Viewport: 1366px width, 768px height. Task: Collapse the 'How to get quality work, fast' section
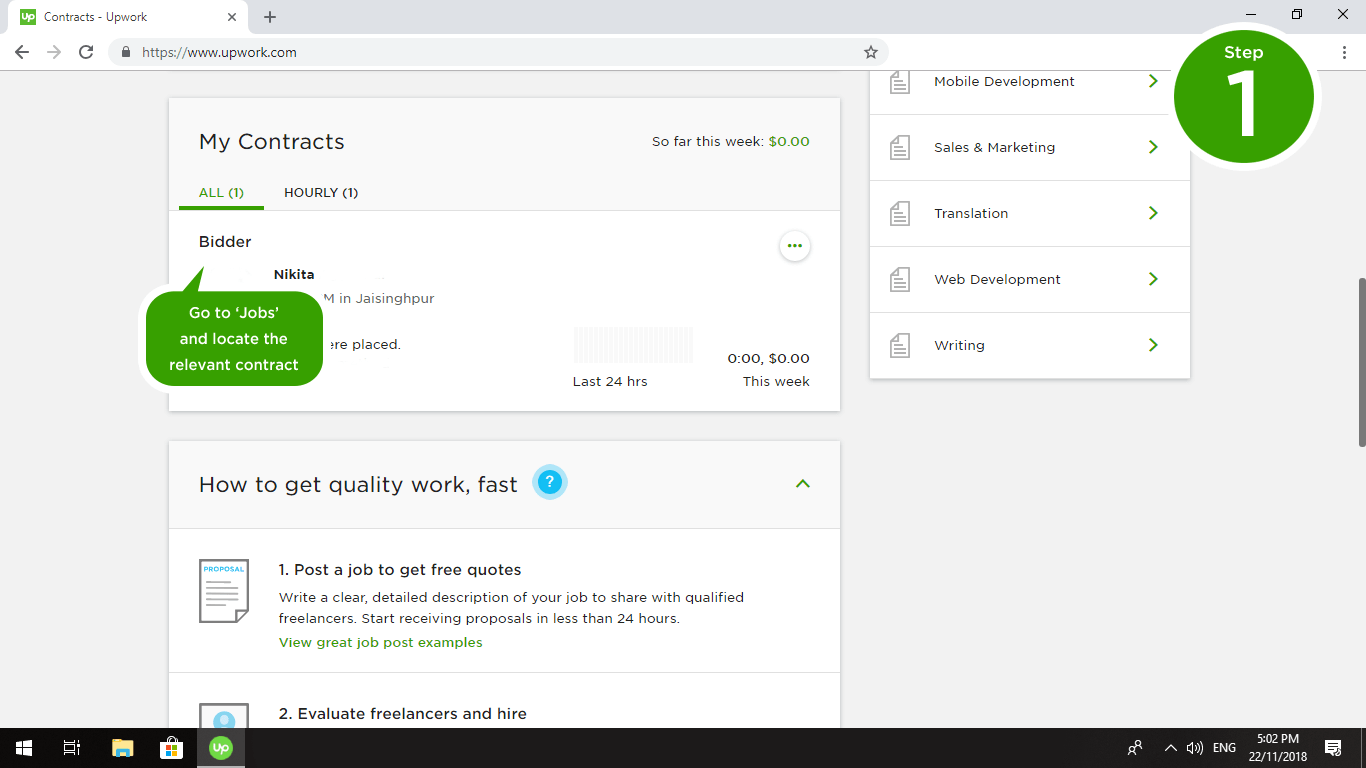click(x=801, y=483)
